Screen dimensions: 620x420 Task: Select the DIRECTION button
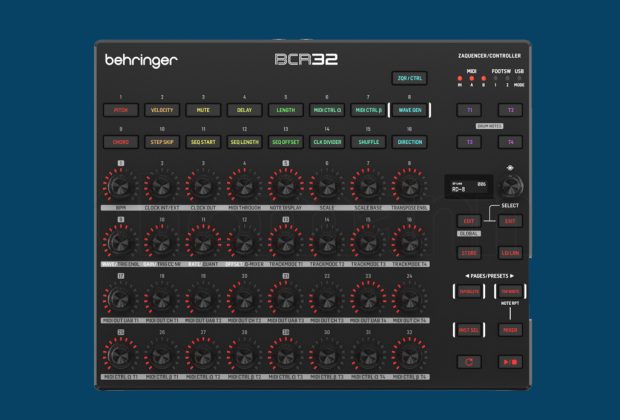coord(410,142)
